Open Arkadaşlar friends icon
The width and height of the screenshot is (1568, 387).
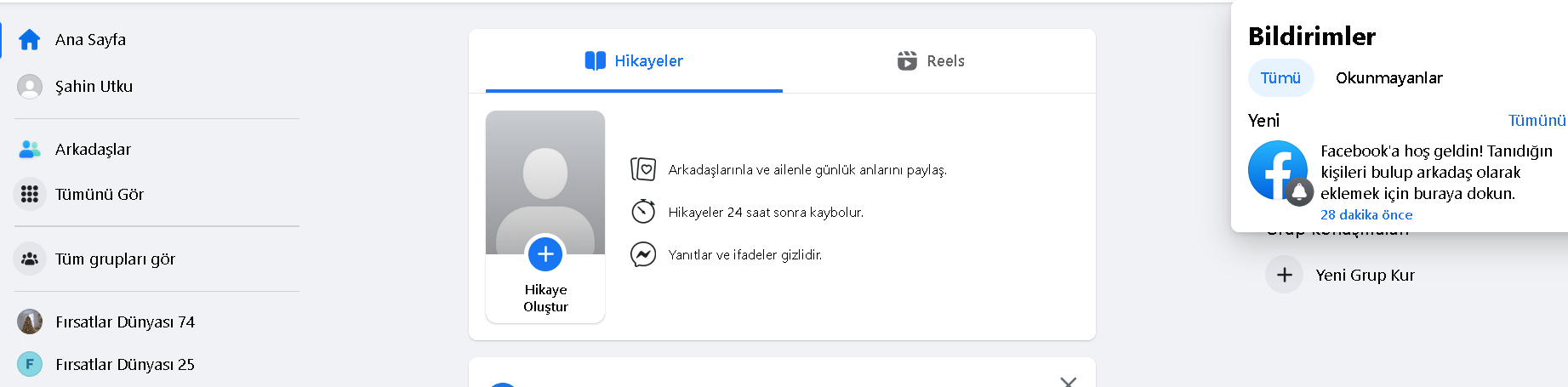[x=30, y=149]
